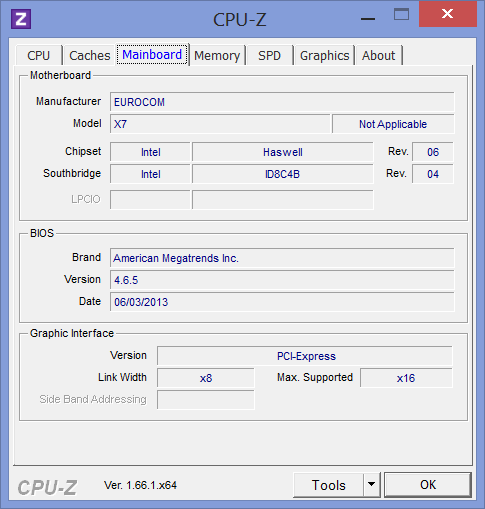Click the Max. Supported x16 value
The height and width of the screenshot is (509, 485).
pos(406,378)
